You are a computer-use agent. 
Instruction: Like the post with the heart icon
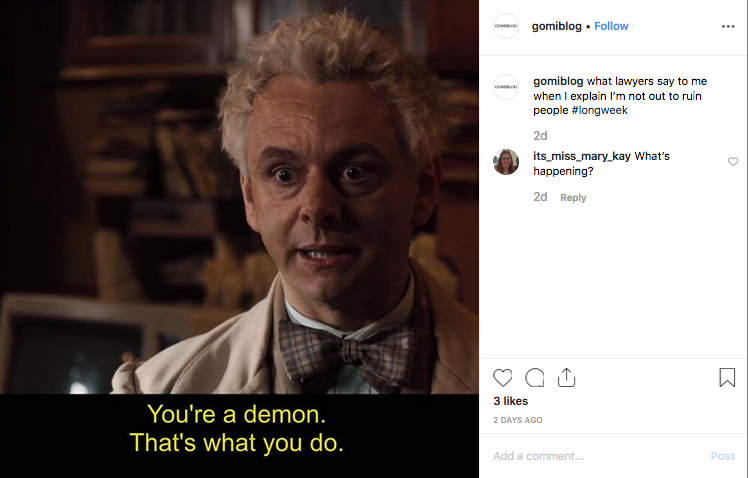[502, 378]
